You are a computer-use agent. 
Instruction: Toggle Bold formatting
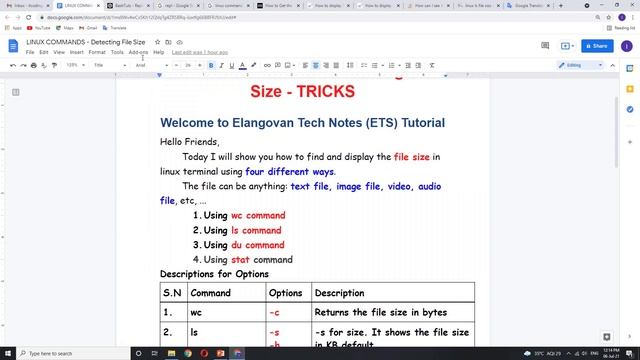(211, 65)
